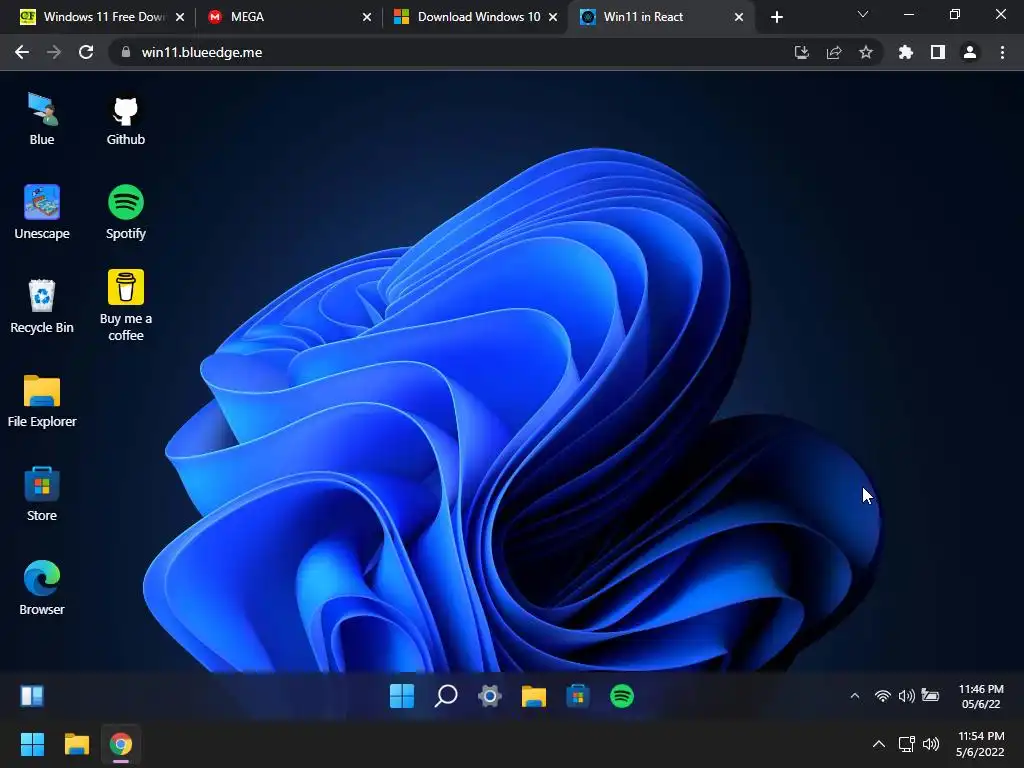
Task: Open the volume control in the web taskbar
Action: coord(906,696)
